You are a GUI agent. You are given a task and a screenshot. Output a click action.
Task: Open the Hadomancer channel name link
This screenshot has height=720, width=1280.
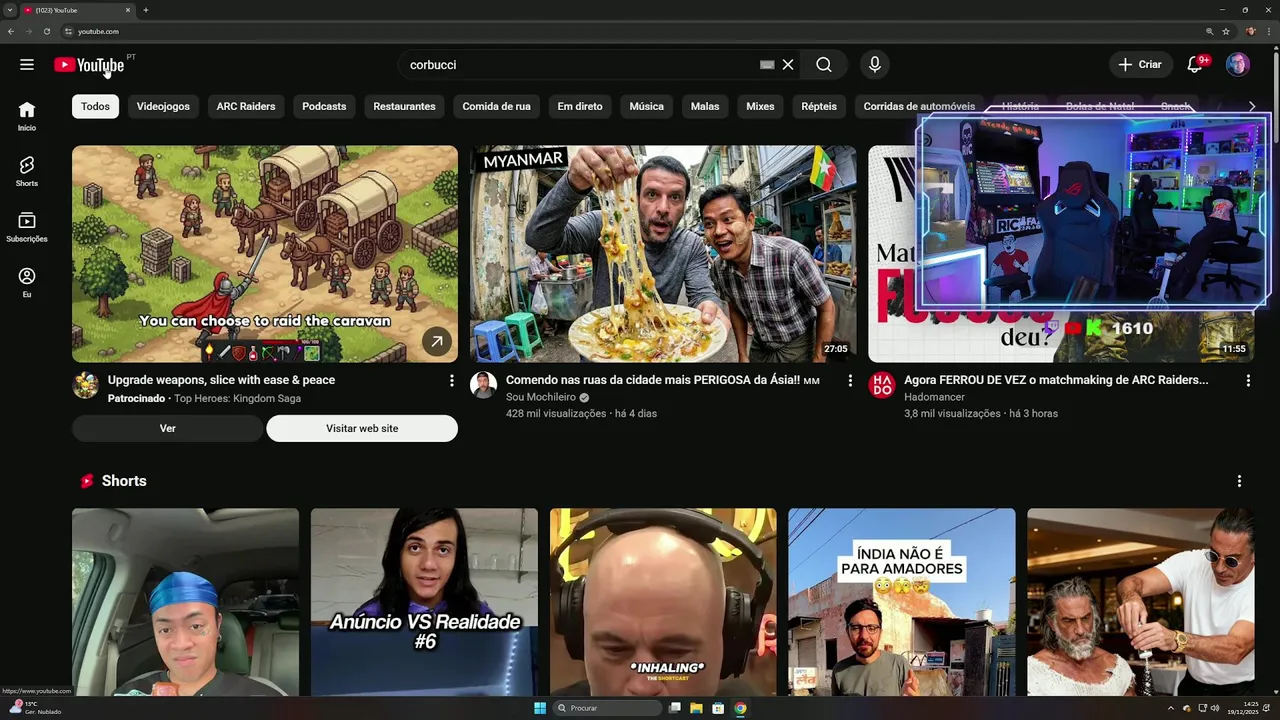pos(934,397)
